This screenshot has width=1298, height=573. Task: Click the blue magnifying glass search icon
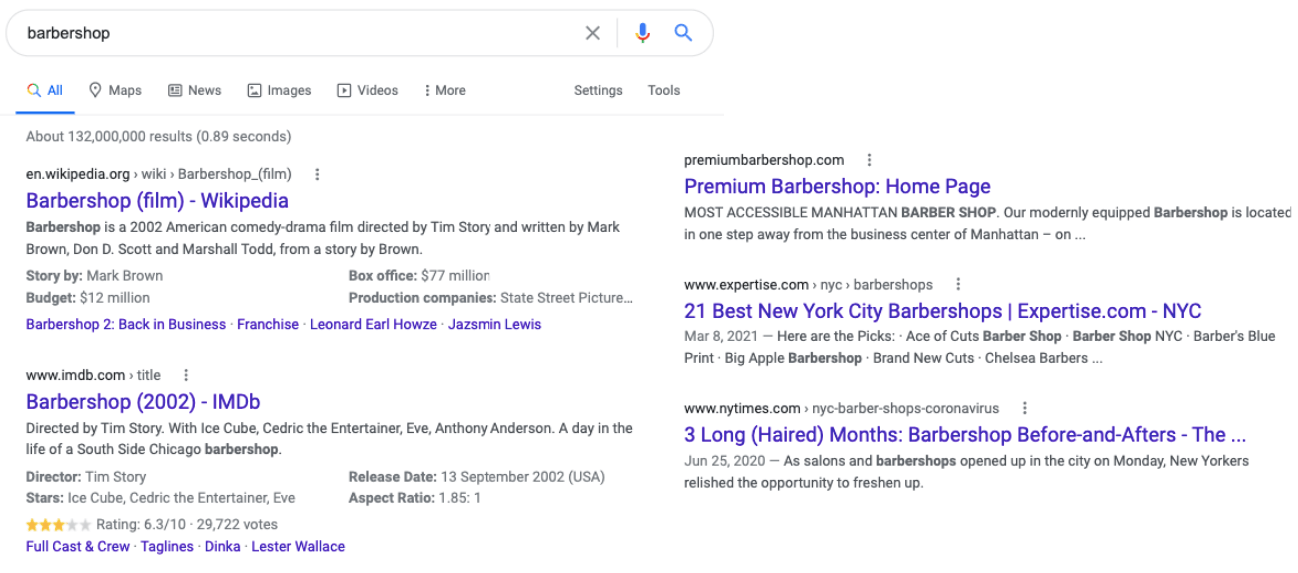683,33
